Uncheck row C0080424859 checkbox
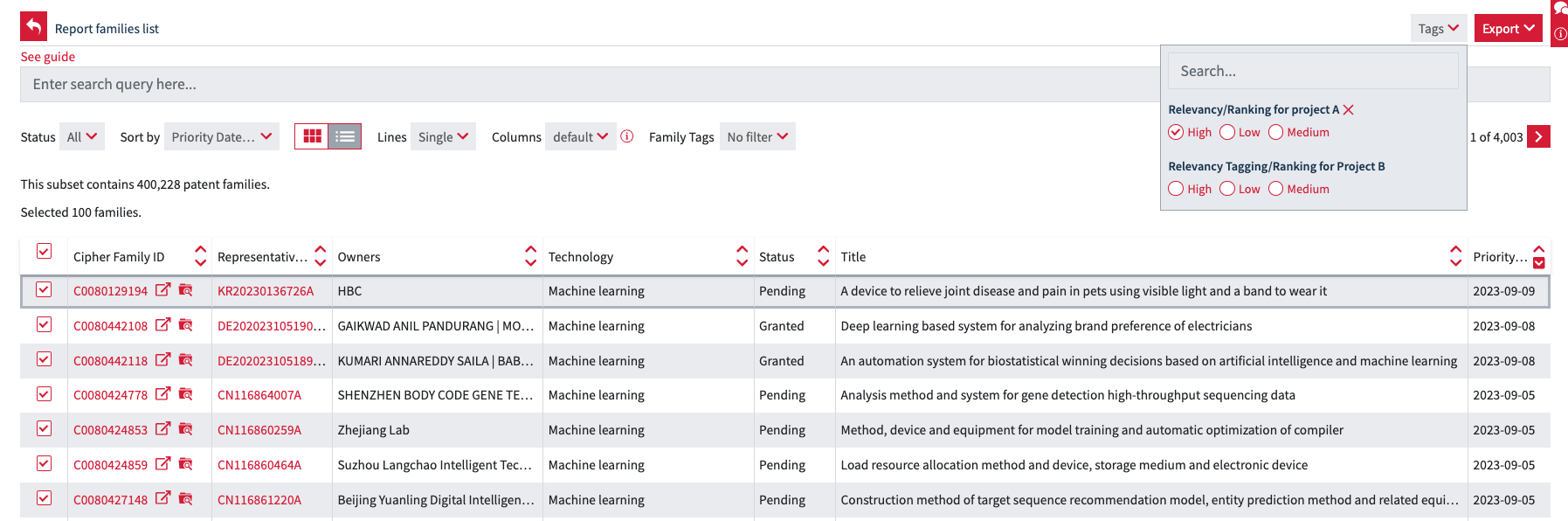This screenshot has width=1568, height=521. (x=44, y=463)
